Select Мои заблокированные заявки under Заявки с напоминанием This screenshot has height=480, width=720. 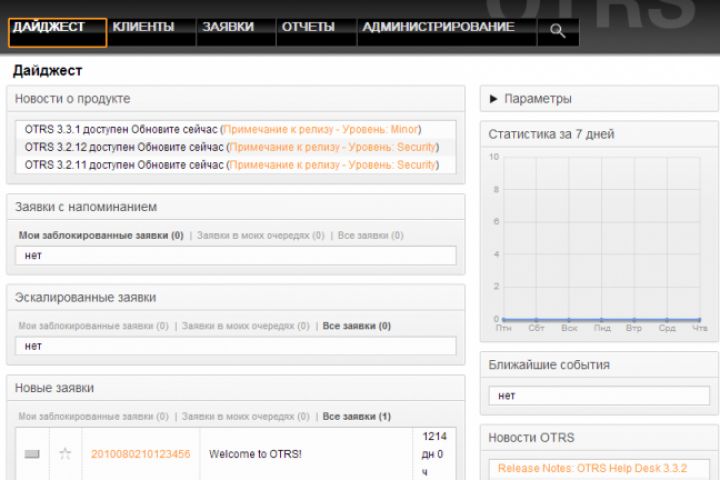[x=101, y=235]
